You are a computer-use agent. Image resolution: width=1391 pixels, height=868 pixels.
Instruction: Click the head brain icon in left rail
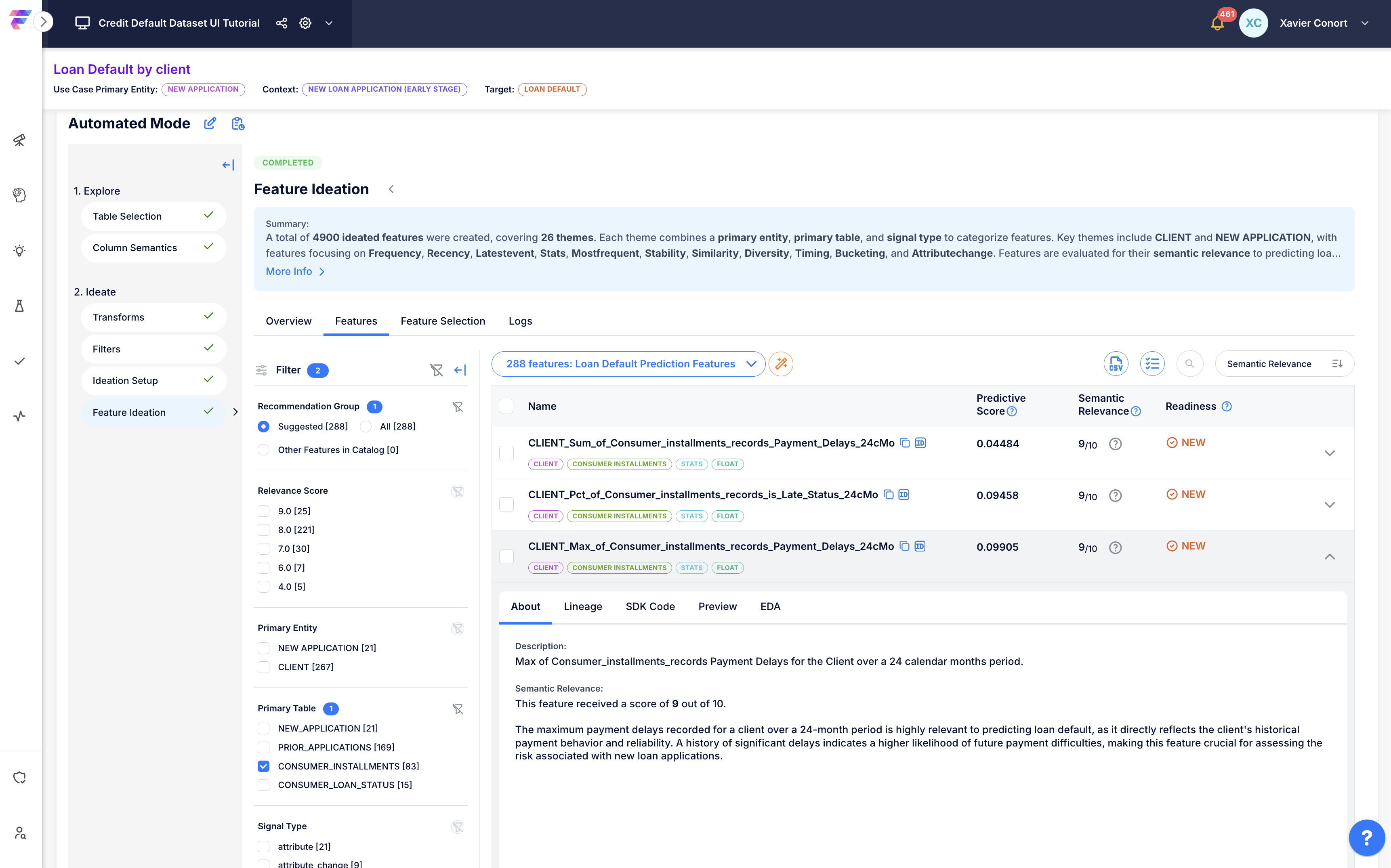pyautogui.click(x=19, y=195)
